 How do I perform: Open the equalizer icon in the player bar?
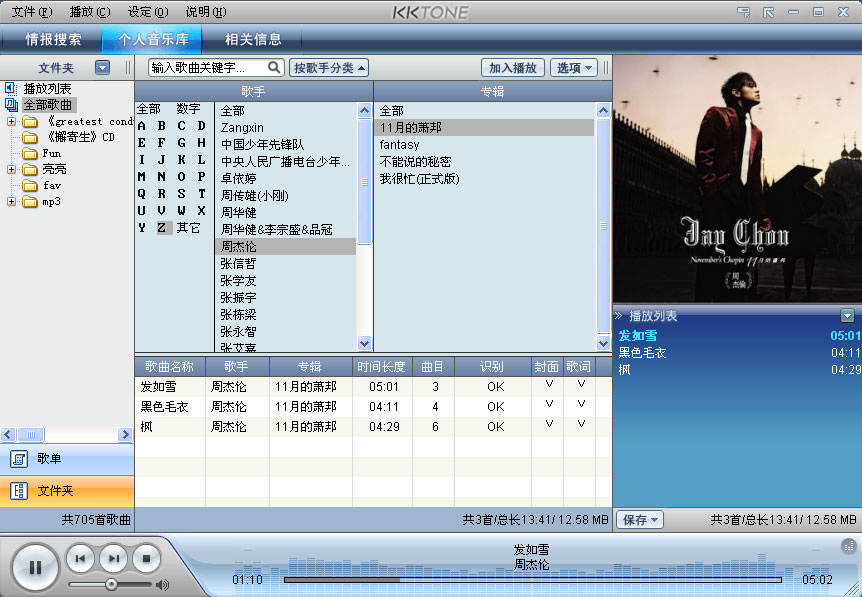[x=849, y=545]
